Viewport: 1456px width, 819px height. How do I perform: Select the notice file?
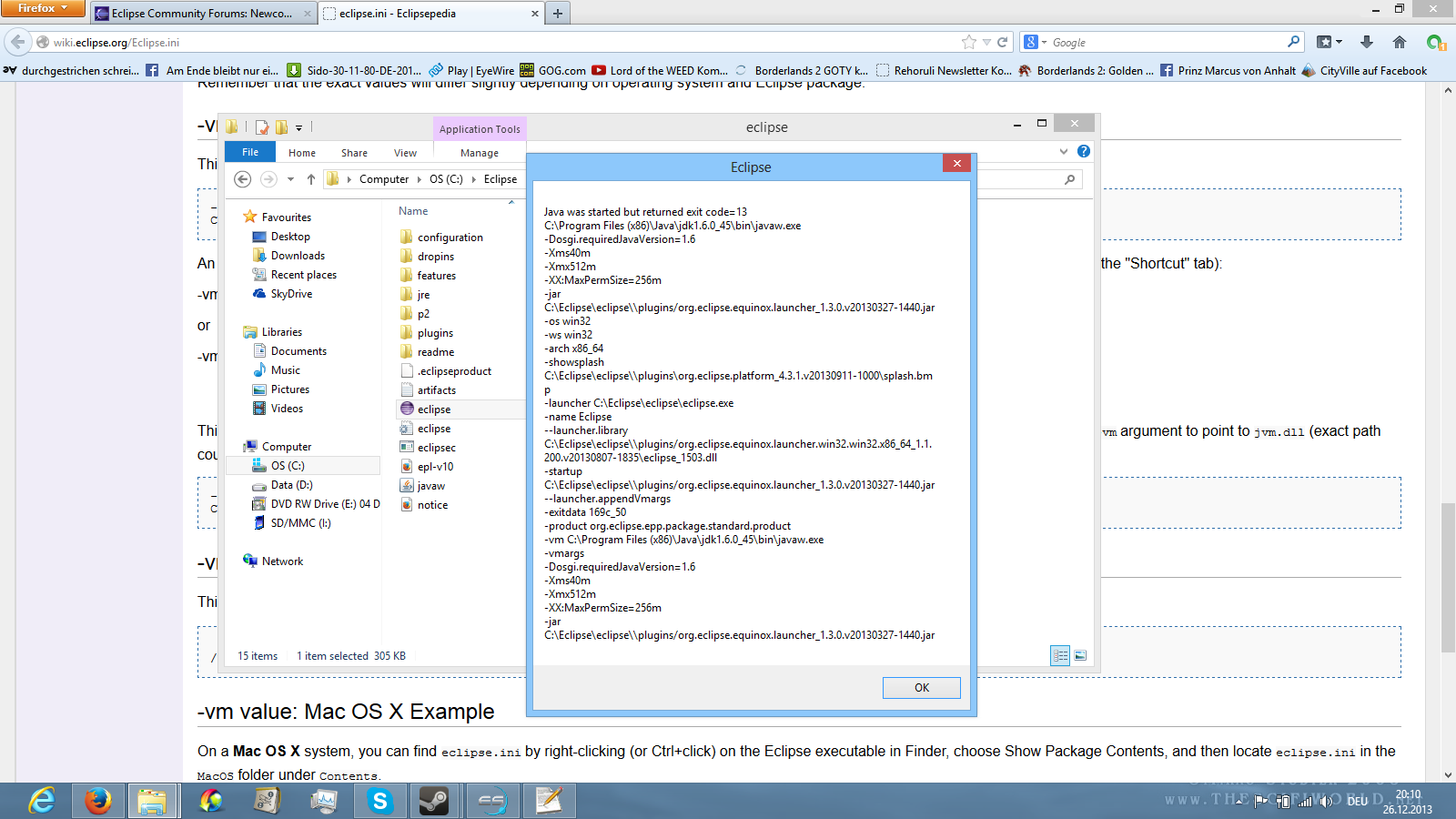[424, 505]
